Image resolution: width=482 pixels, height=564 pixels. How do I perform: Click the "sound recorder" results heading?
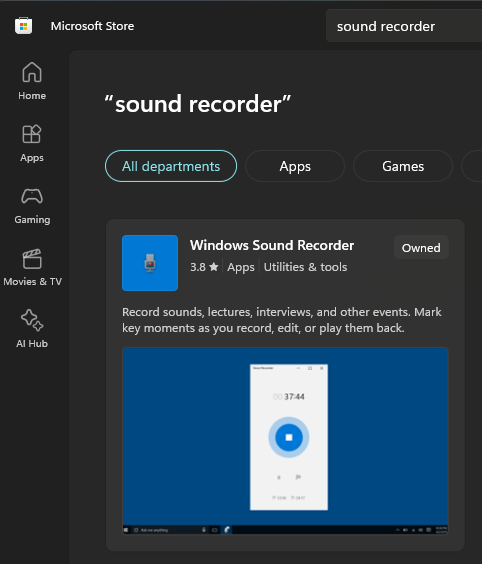click(x=197, y=104)
